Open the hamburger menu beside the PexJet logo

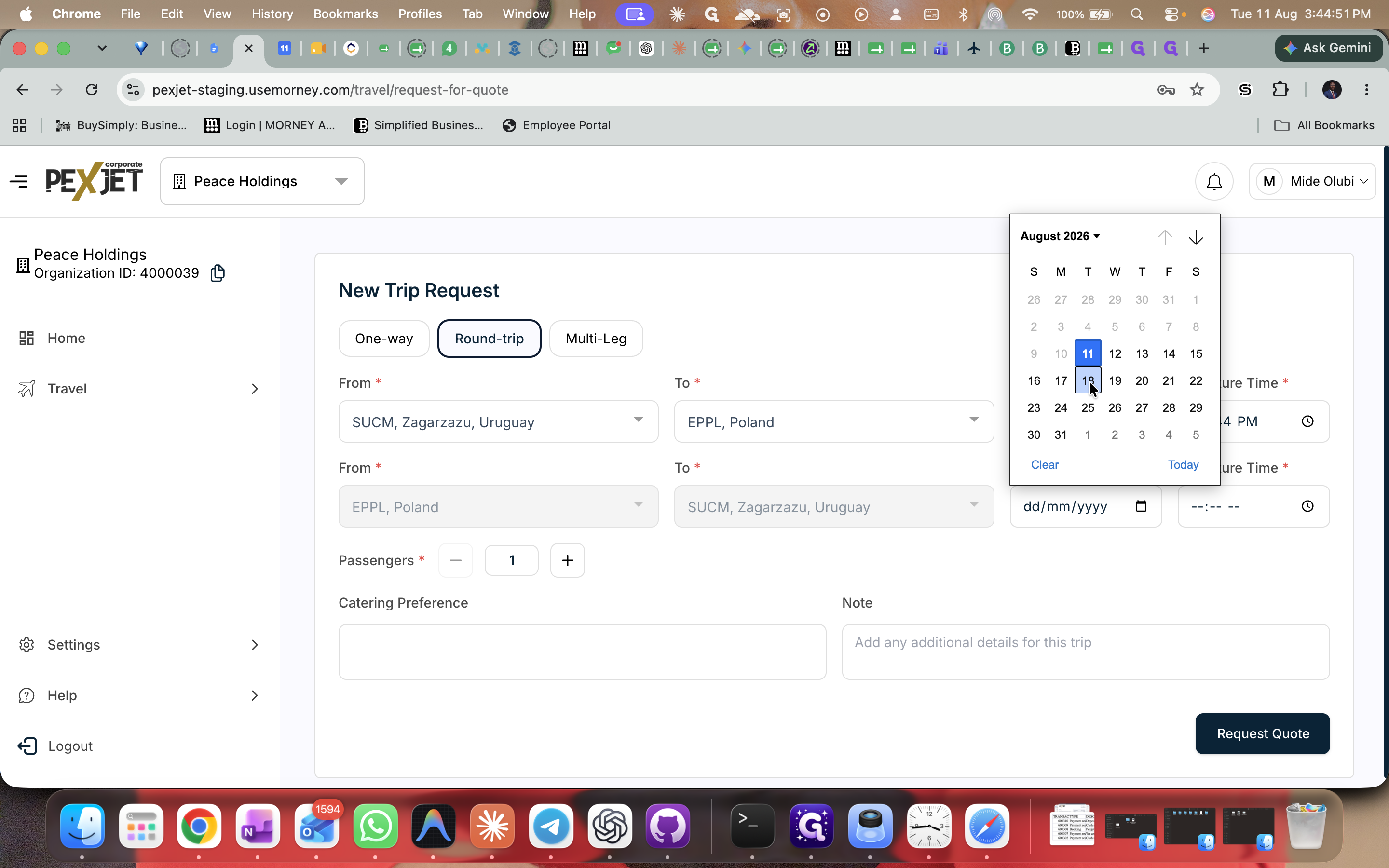coord(19,181)
